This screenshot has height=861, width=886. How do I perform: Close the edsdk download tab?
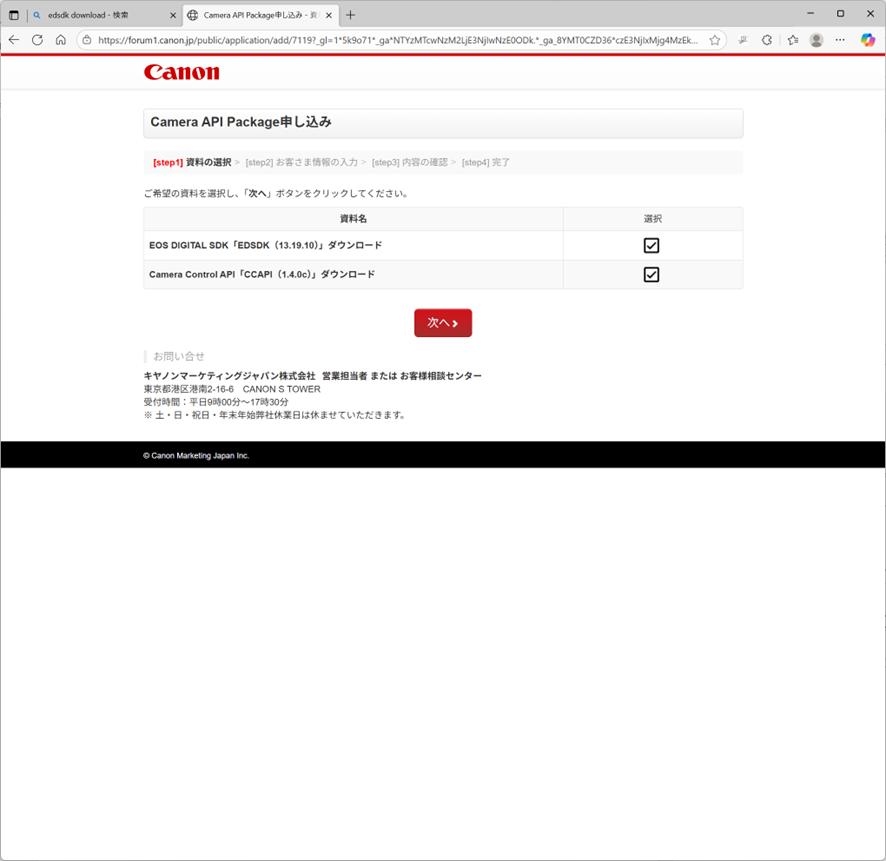172,15
